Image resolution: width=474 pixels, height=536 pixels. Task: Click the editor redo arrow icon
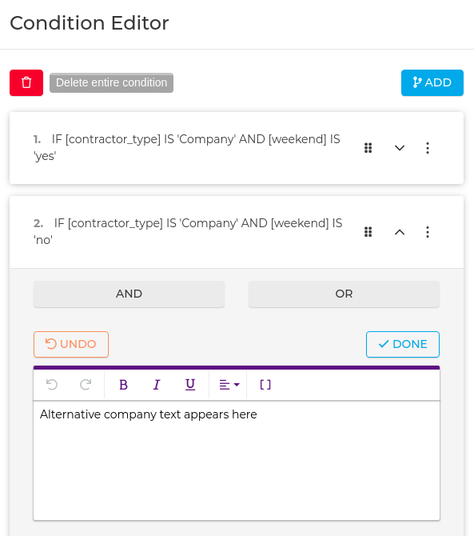point(85,385)
